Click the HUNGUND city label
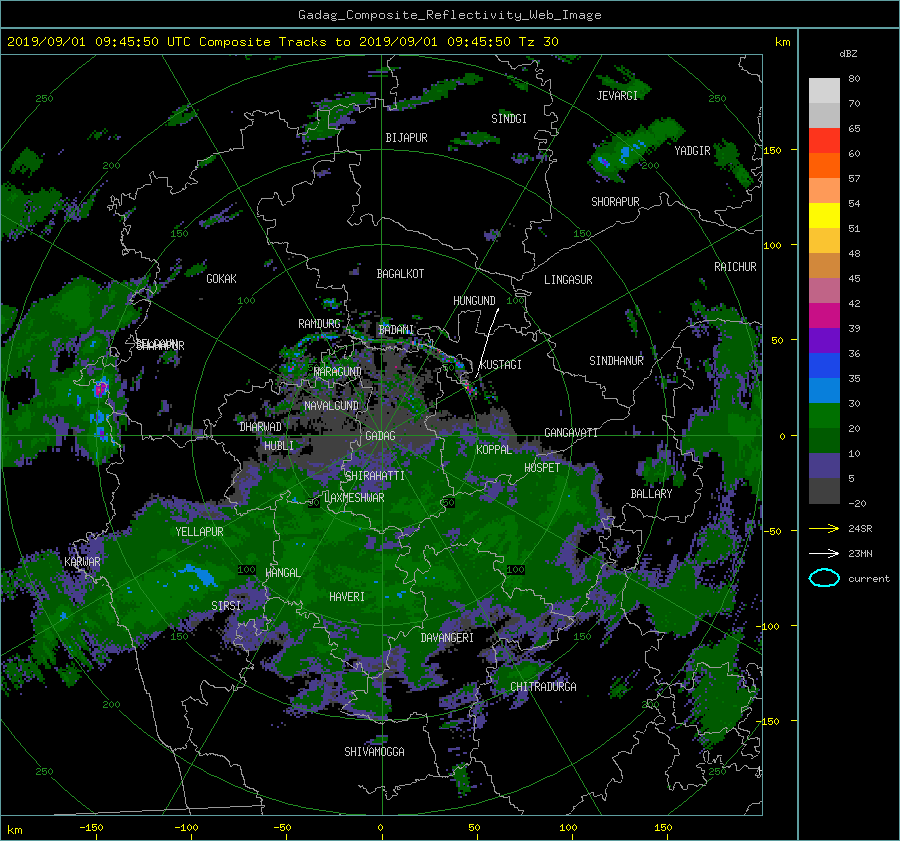Viewport: 900px width, 841px height. point(474,301)
